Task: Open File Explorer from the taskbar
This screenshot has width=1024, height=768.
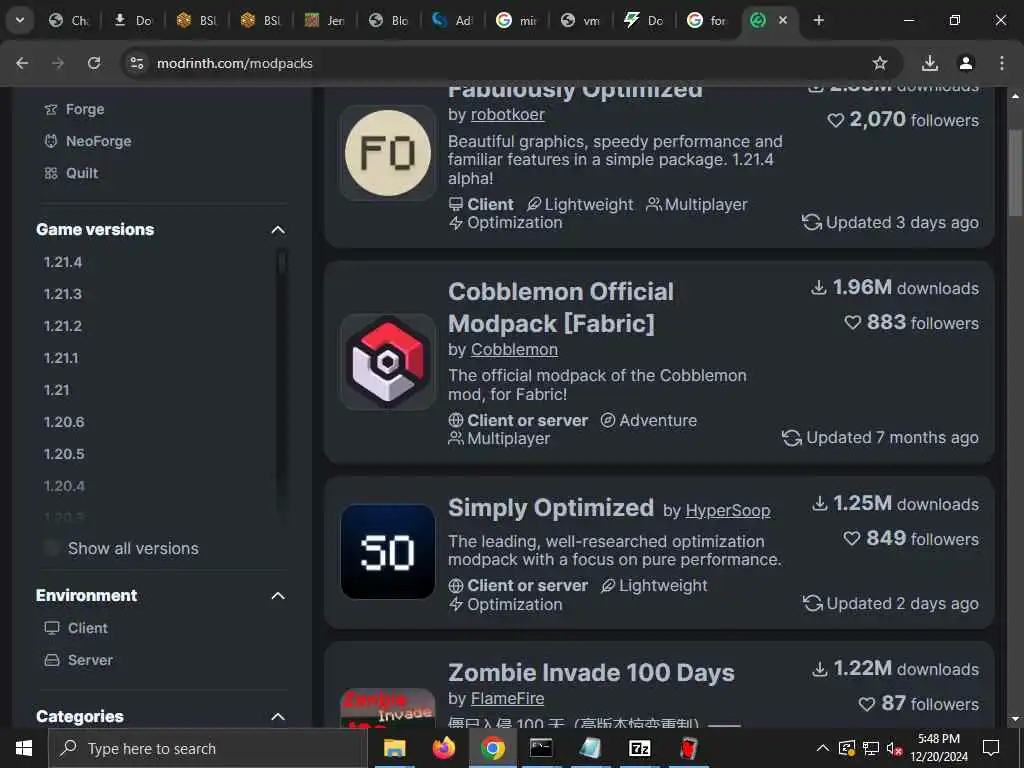Action: point(394,748)
